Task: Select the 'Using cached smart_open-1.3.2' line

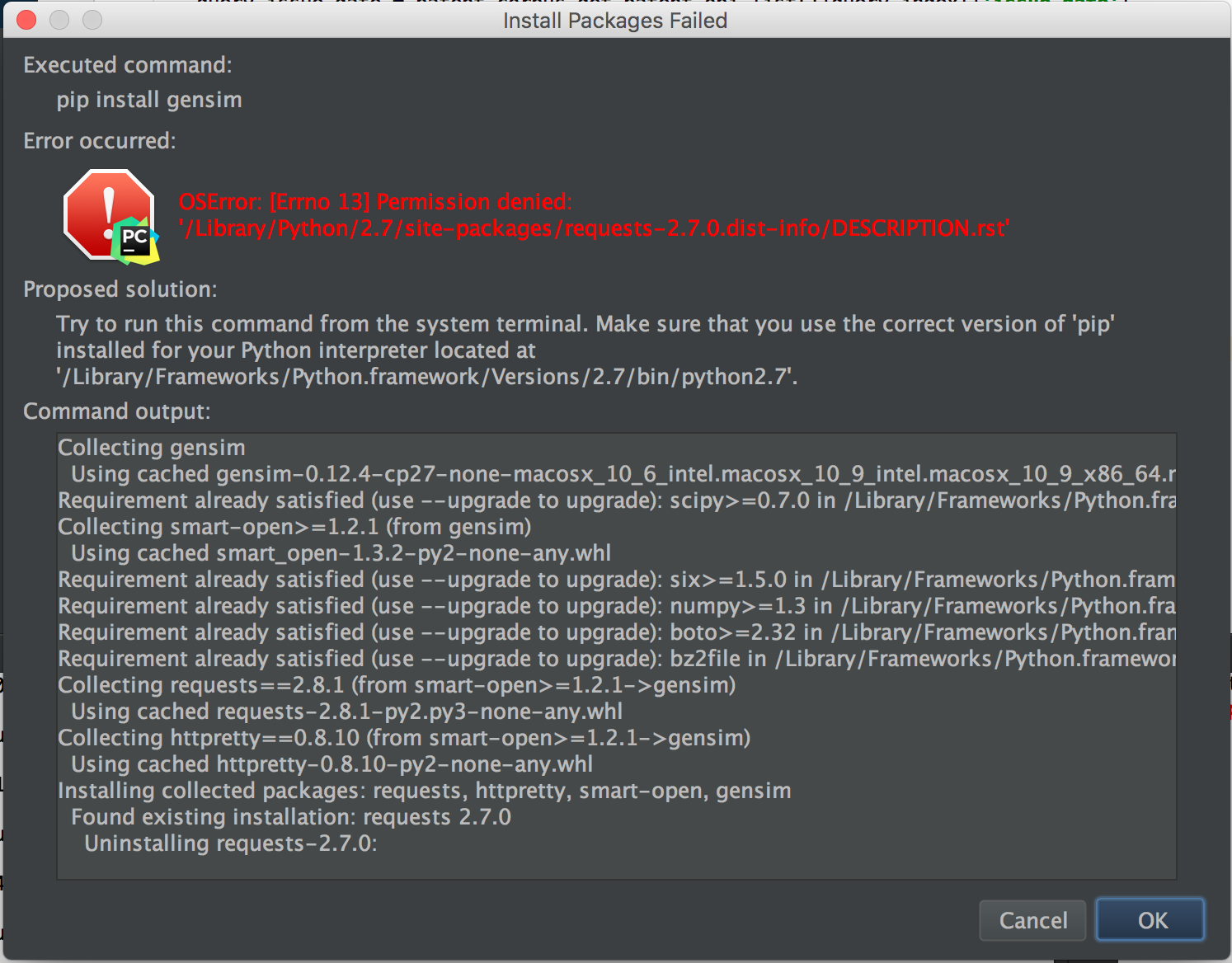Action: pos(341,553)
